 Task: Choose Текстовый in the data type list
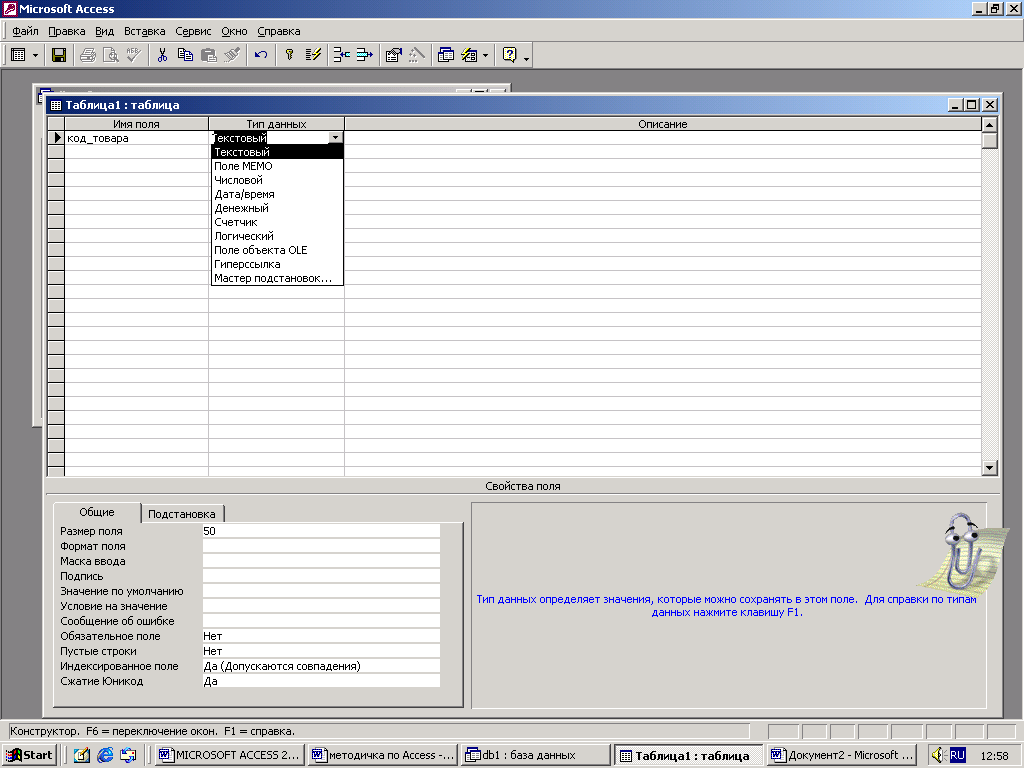[x=278, y=152]
